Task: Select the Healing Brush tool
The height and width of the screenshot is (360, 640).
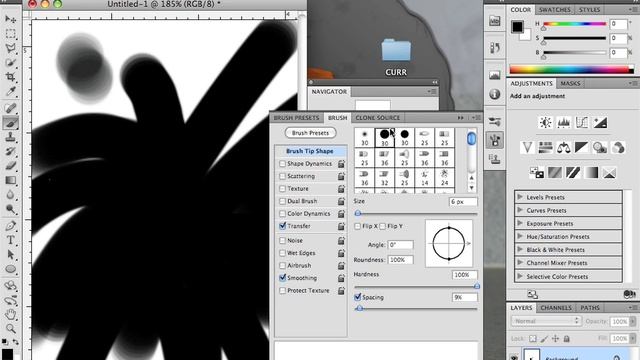Action: [11, 108]
